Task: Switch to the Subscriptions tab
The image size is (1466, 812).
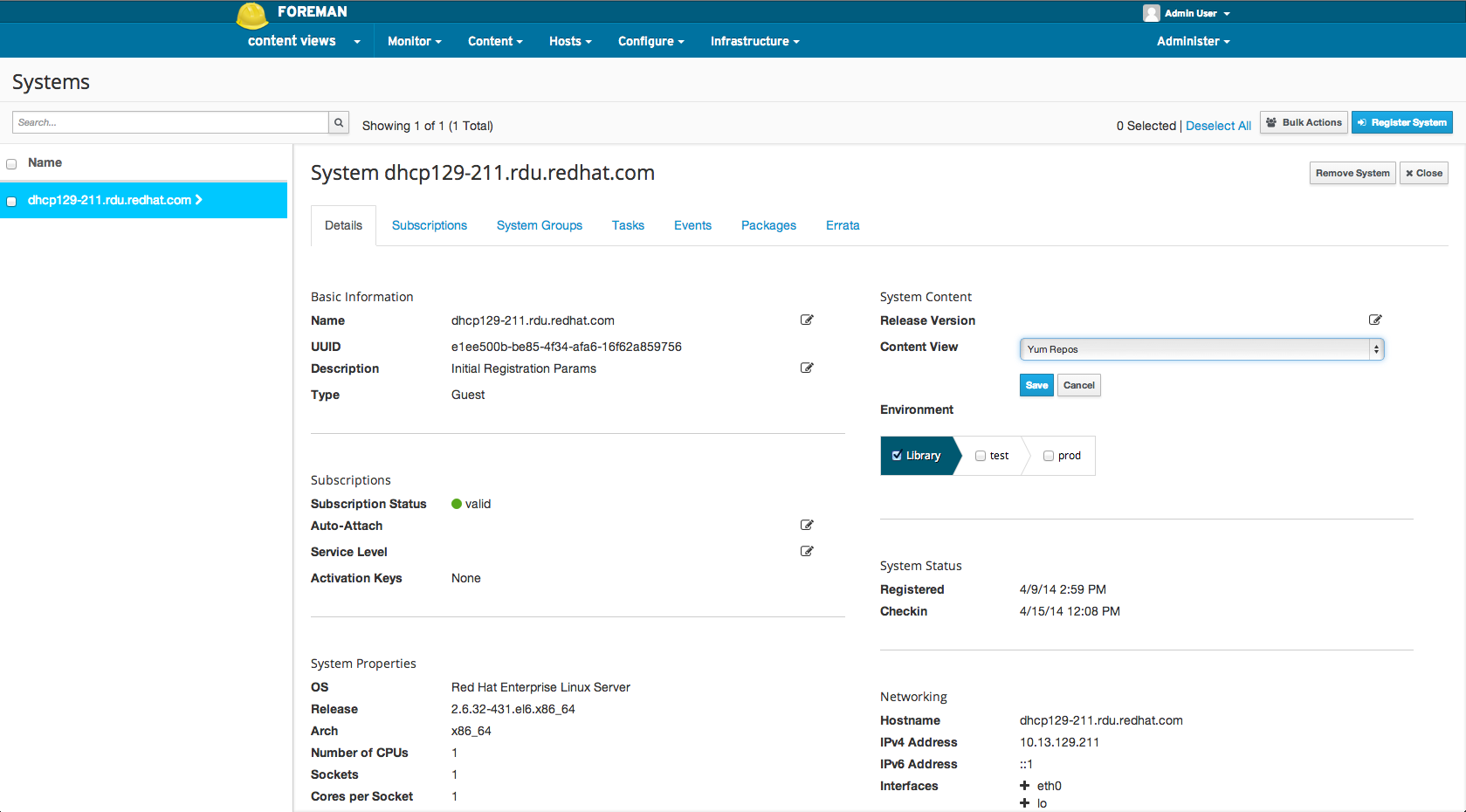Action: (430, 225)
